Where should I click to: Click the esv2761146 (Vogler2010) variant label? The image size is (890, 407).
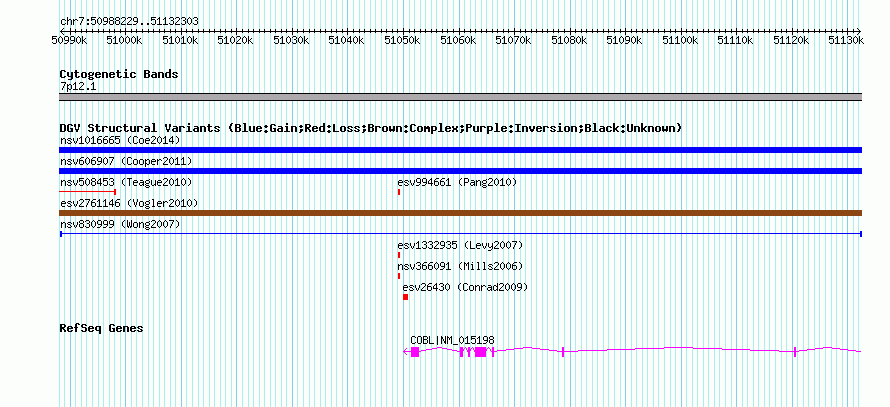coord(129,203)
